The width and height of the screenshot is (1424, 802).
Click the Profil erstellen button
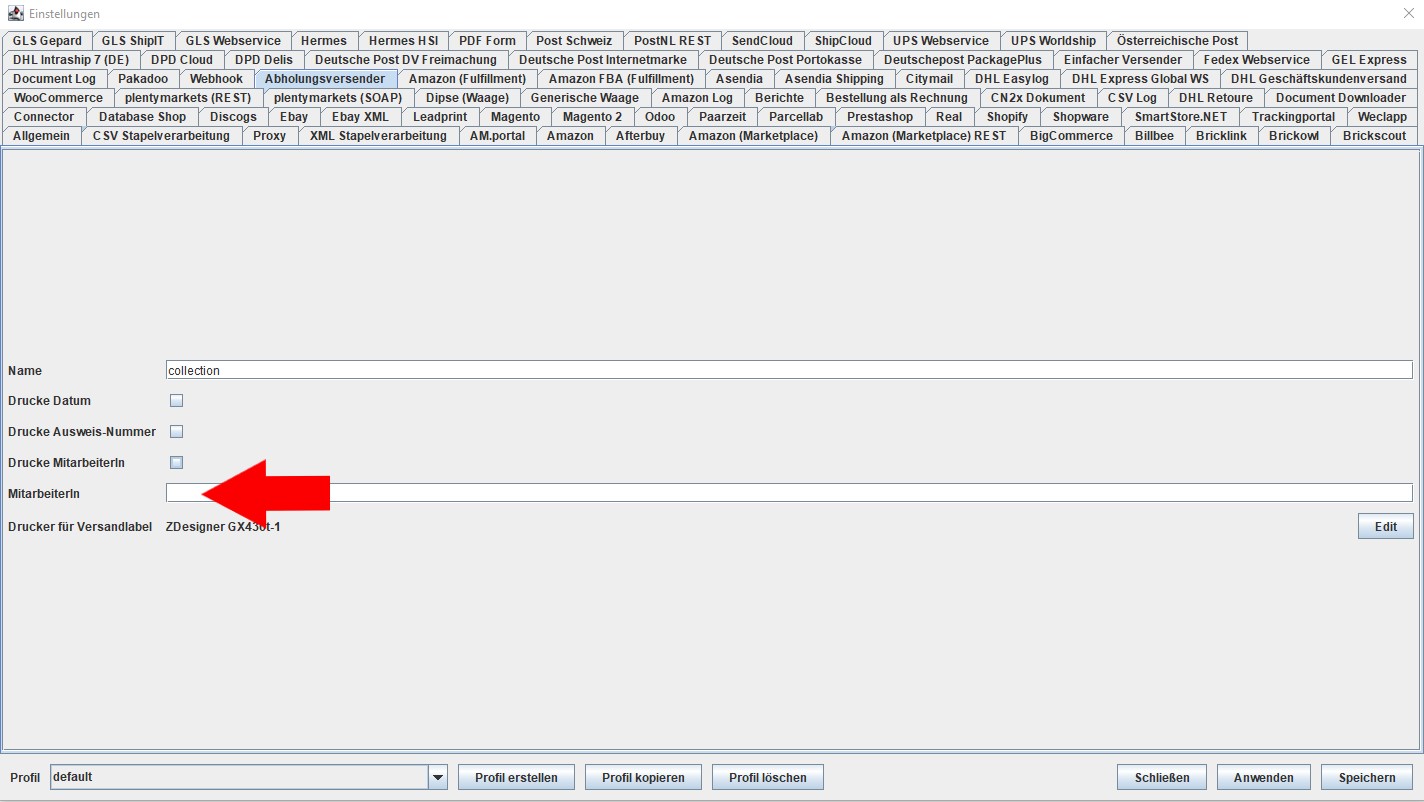[516, 777]
